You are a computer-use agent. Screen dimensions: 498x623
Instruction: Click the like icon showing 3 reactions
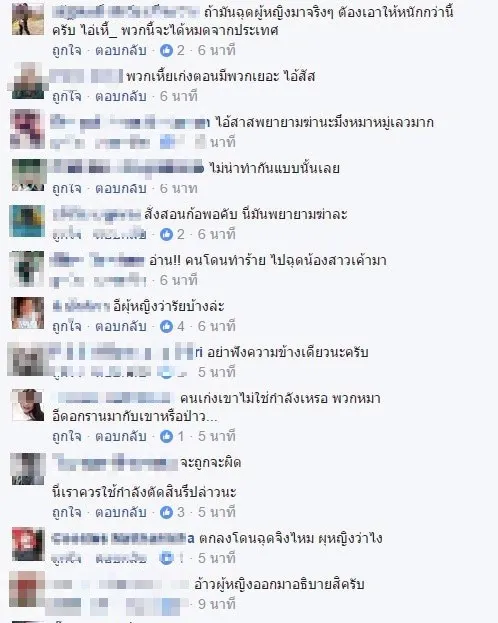167,512
